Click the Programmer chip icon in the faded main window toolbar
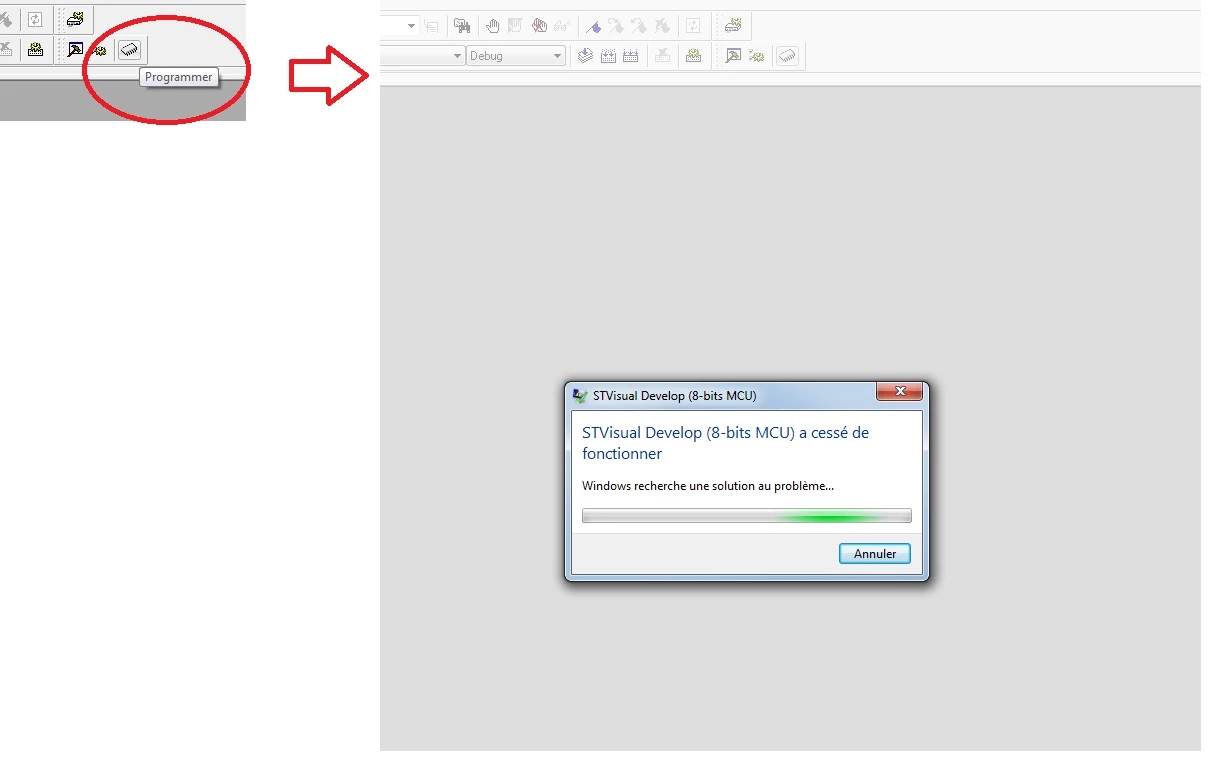This screenshot has height=761, width=1212. (x=788, y=56)
